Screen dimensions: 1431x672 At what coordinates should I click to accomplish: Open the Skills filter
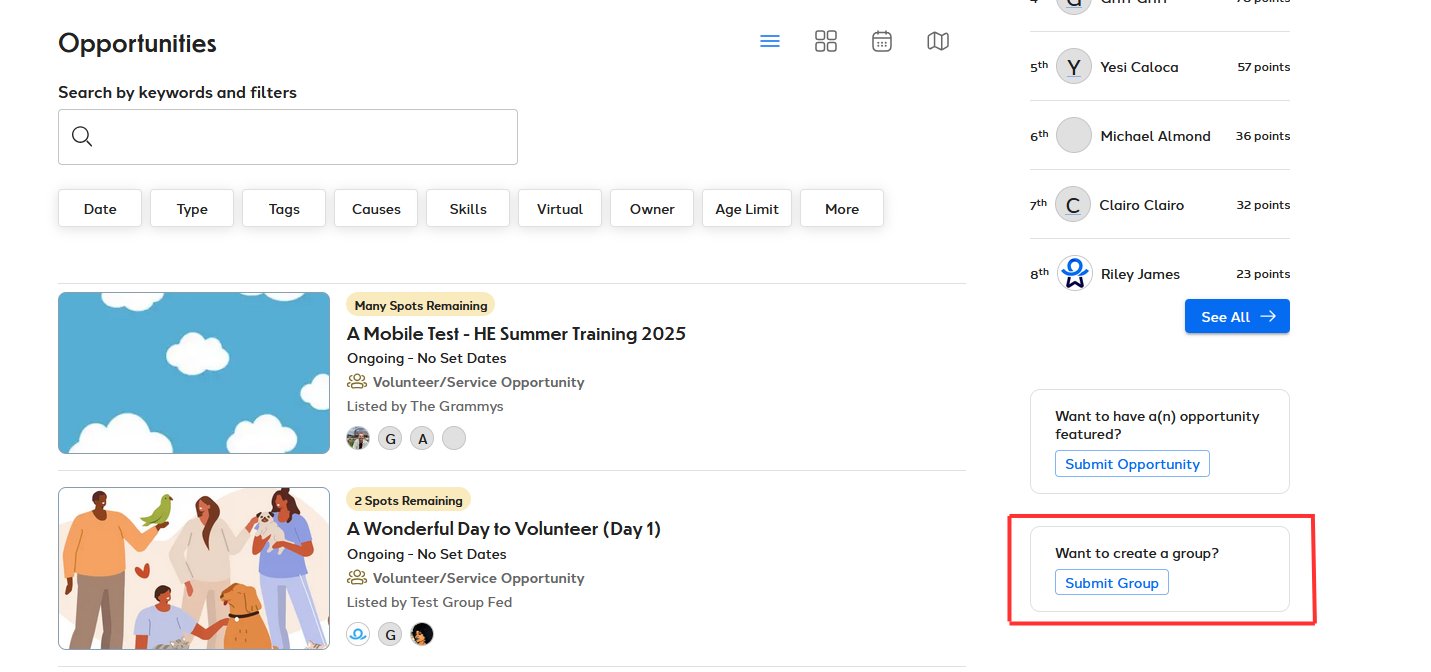468,208
